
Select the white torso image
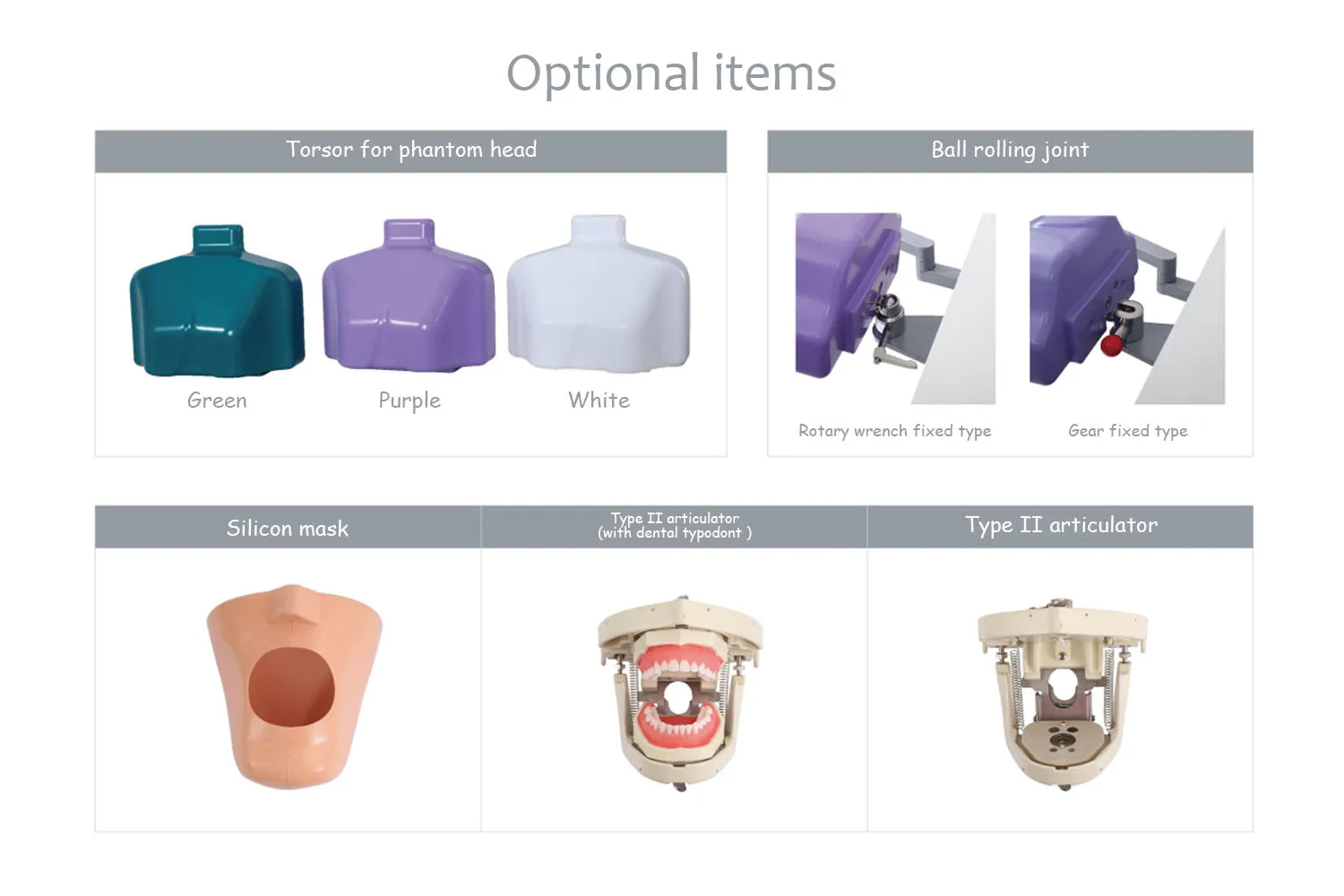[599, 293]
